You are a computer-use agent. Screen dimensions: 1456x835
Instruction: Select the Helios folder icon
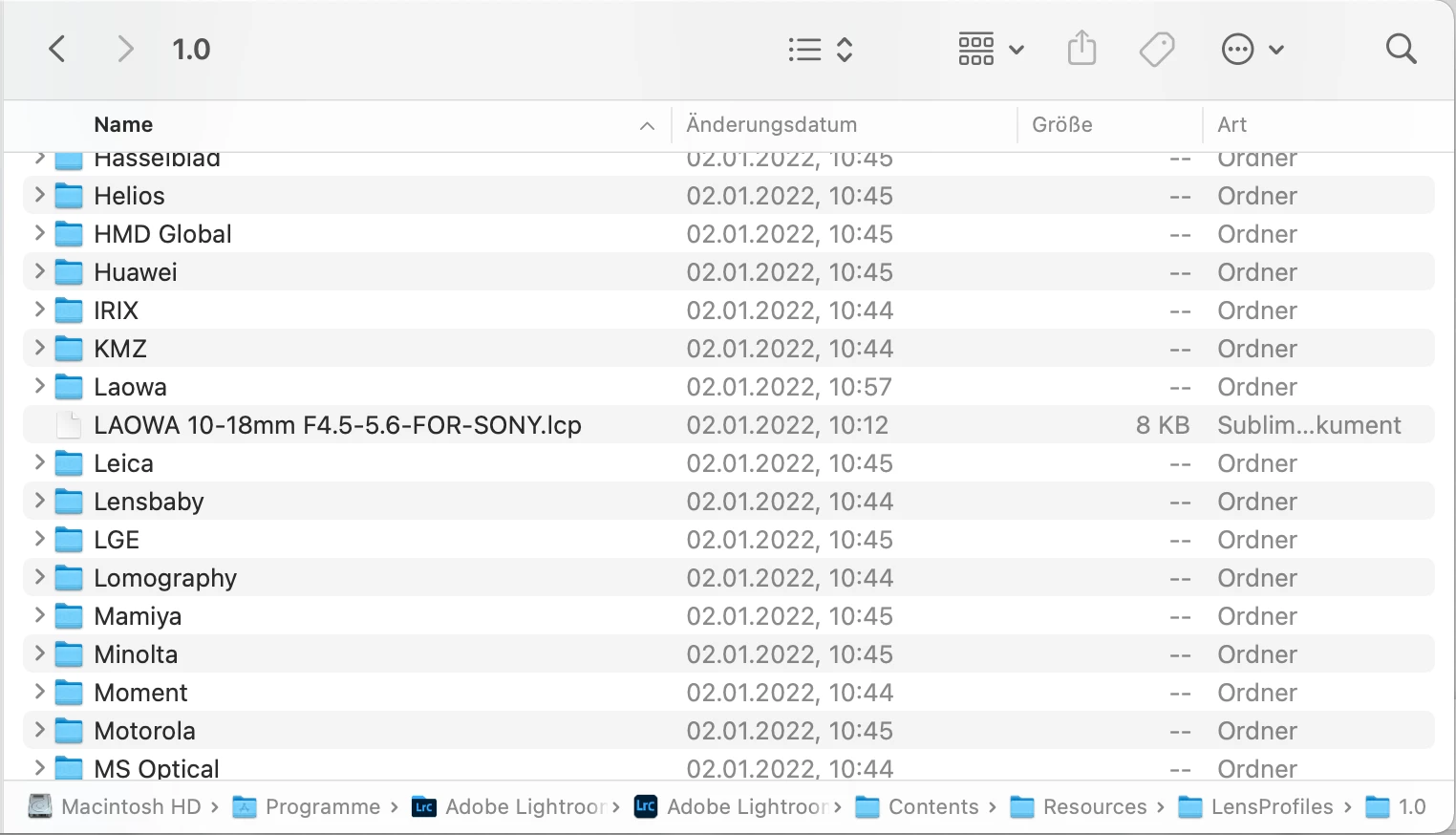(69, 196)
